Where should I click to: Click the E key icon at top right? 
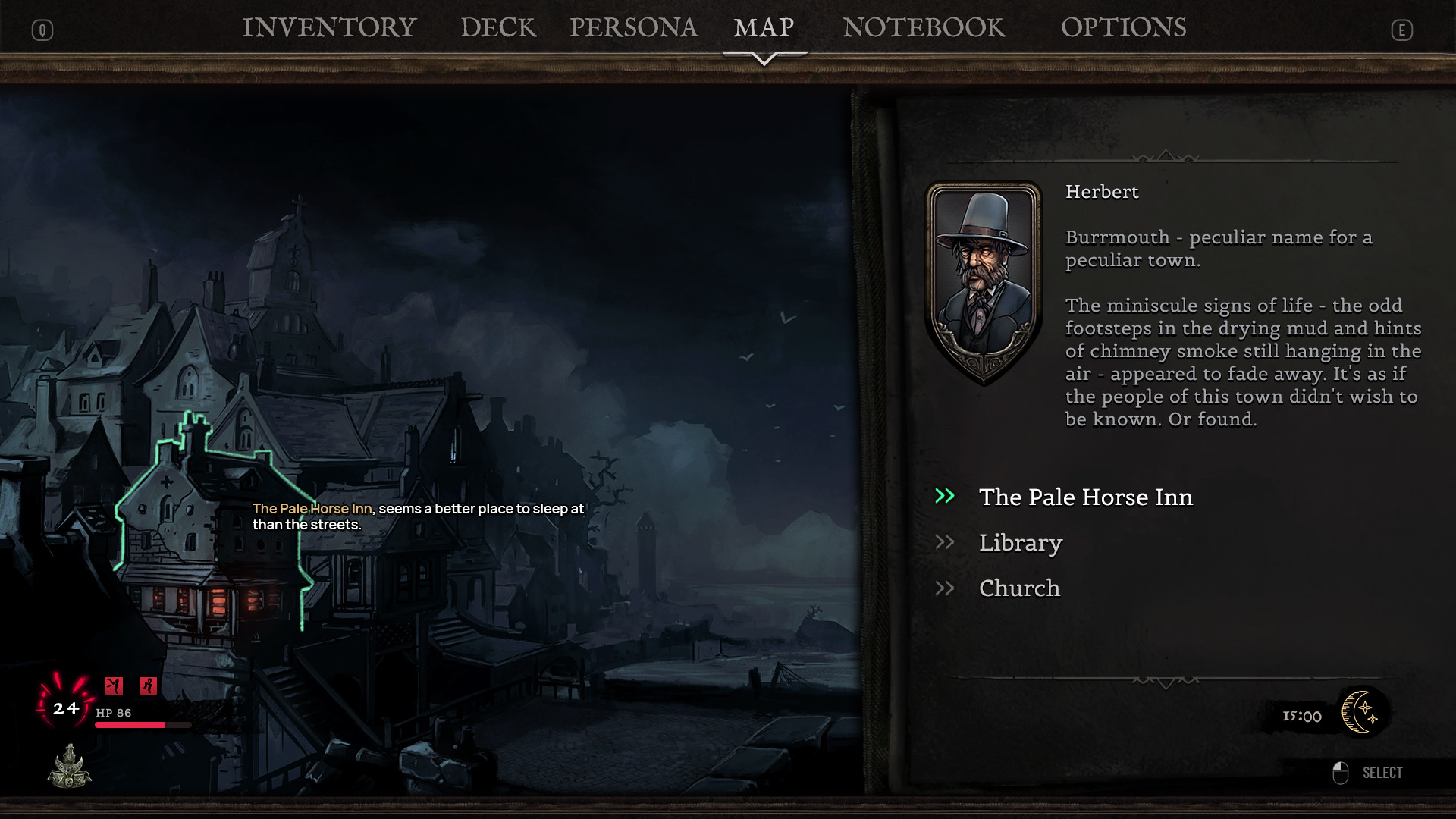coord(1401,30)
